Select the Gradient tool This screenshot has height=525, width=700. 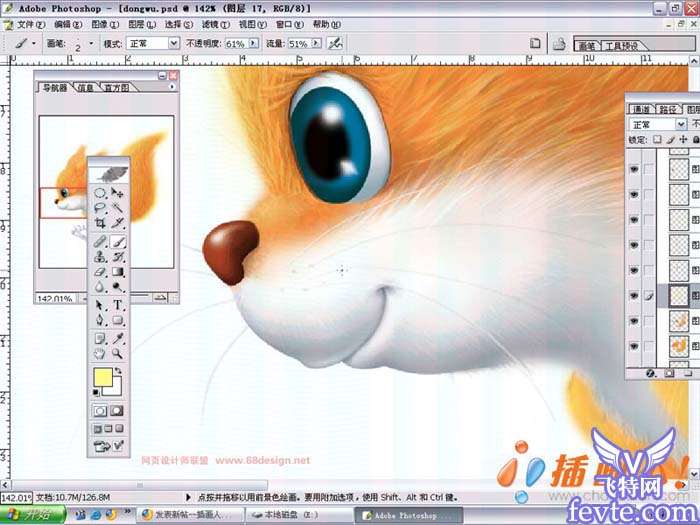tap(117, 271)
